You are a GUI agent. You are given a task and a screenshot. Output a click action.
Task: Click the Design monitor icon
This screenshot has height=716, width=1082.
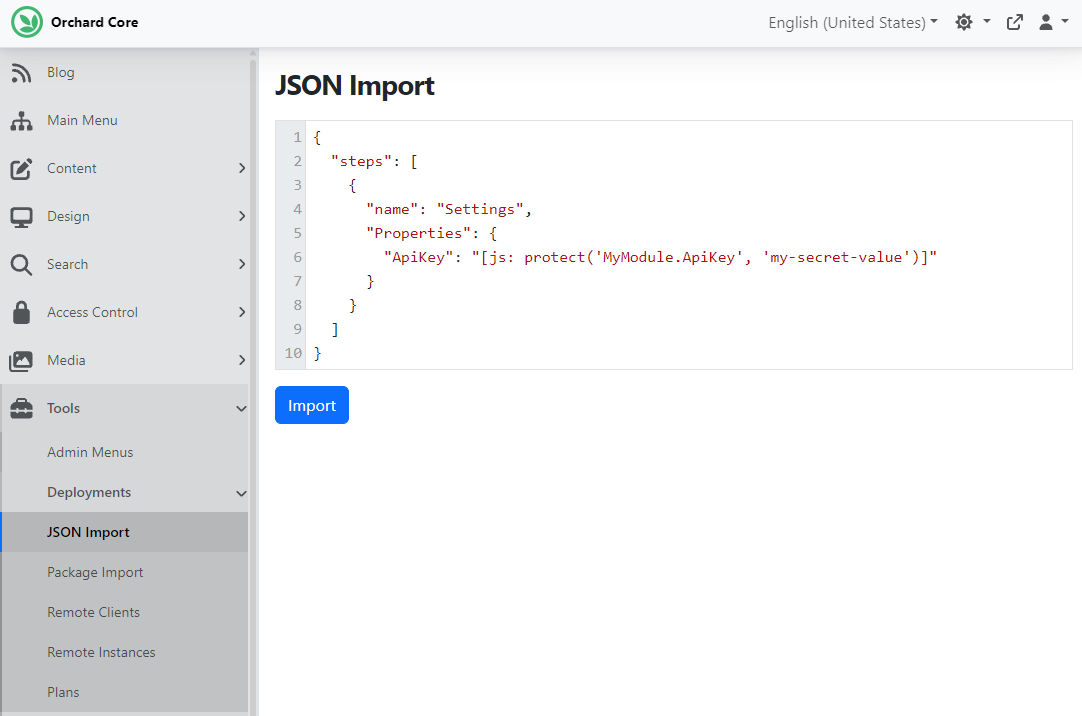click(21, 217)
